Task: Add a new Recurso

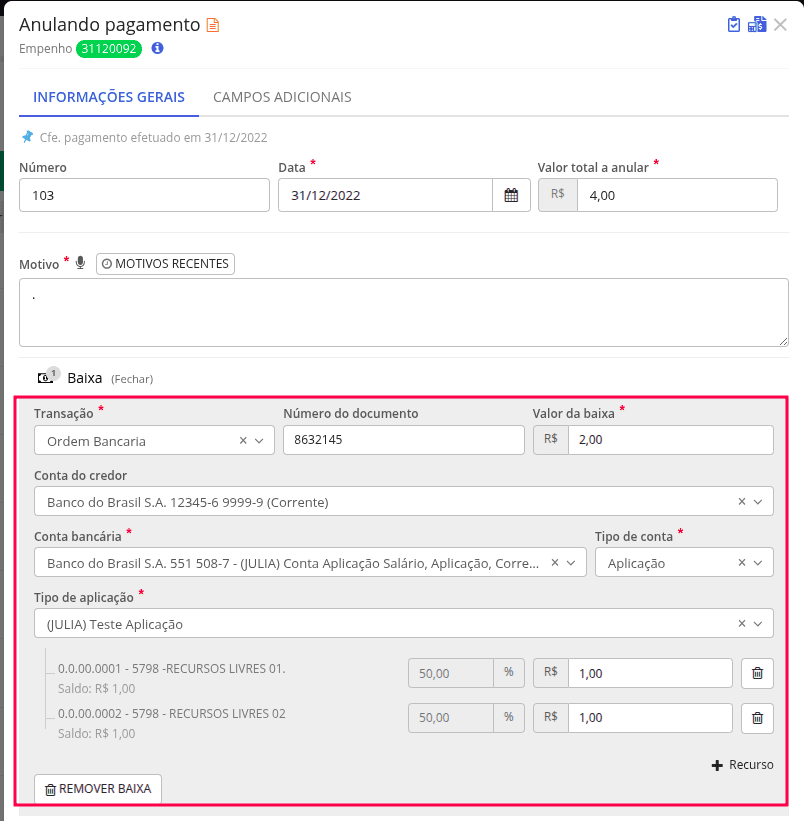Action: click(x=743, y=765)
